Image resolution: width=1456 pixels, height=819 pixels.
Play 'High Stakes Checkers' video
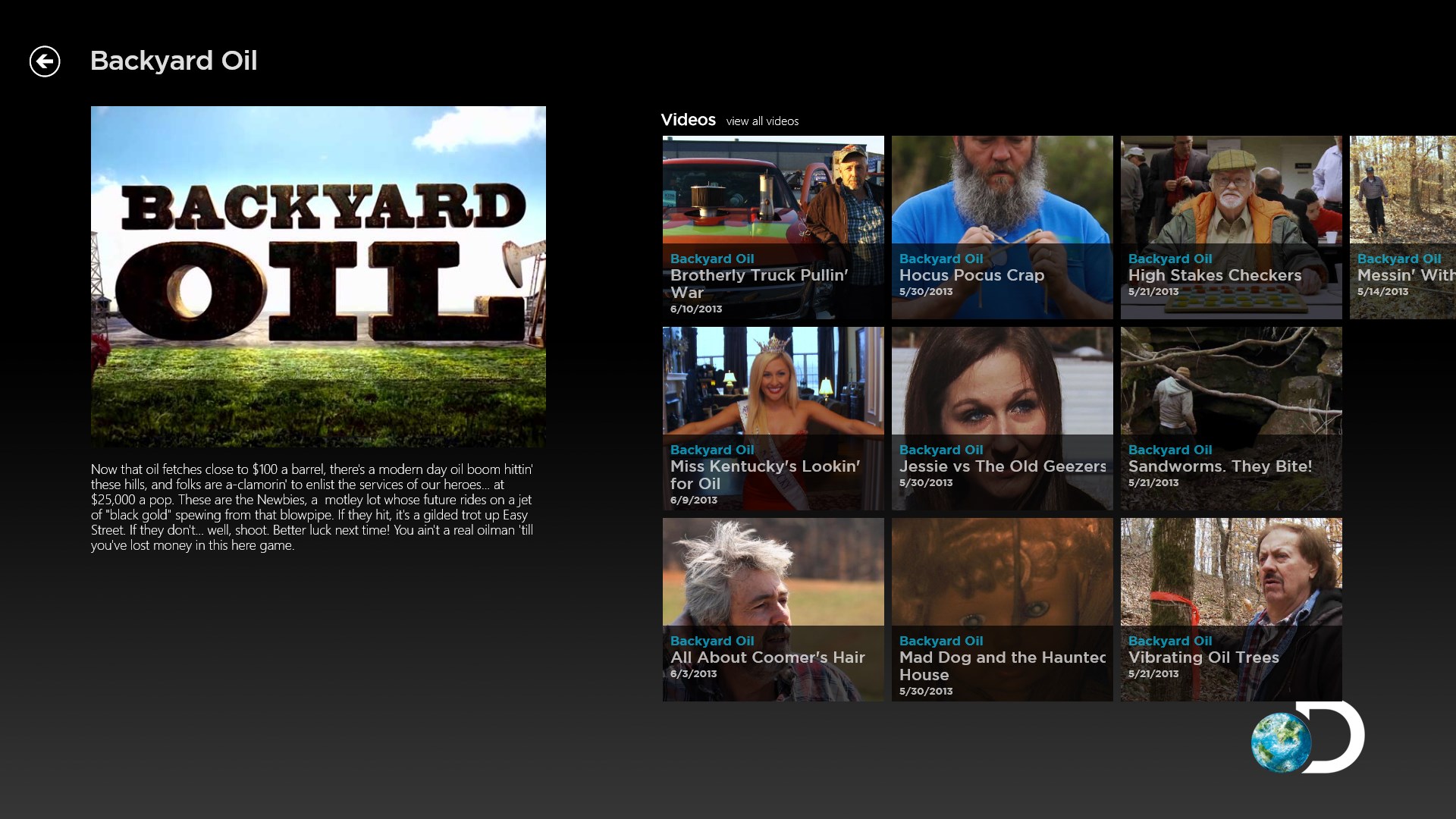click(x=1232, y=227)
